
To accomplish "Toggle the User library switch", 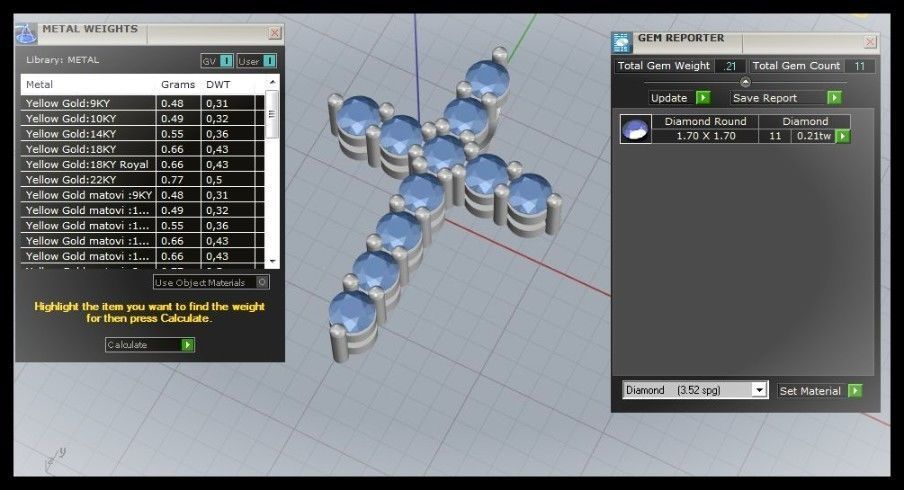I will 257,61.
